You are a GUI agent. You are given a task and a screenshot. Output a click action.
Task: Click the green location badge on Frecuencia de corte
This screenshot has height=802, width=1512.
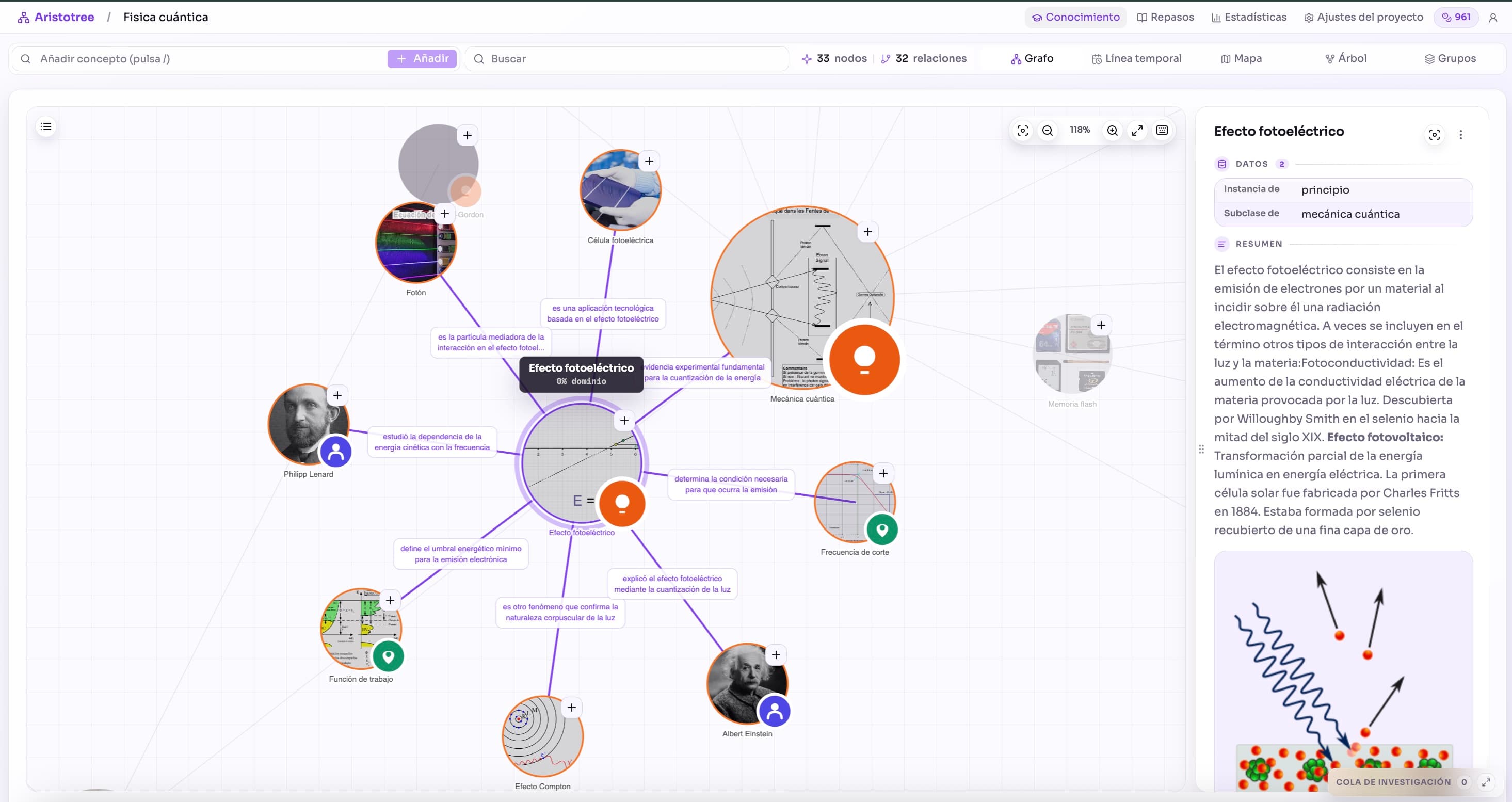coord(881,529)
